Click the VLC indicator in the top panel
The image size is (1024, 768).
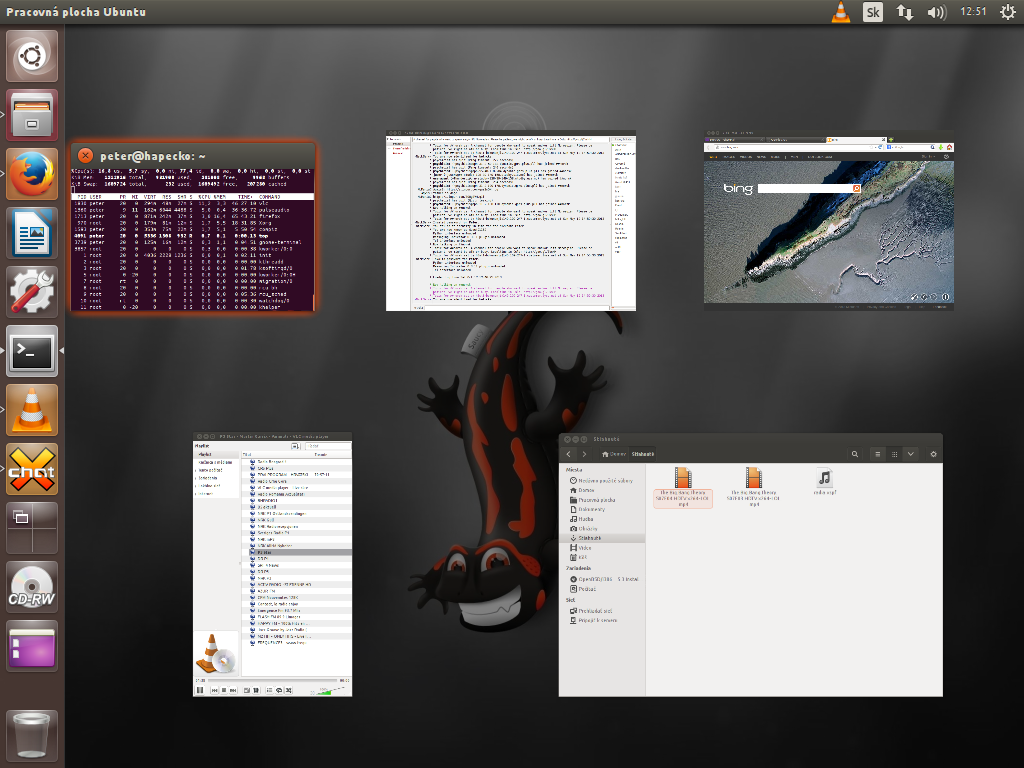841,12
